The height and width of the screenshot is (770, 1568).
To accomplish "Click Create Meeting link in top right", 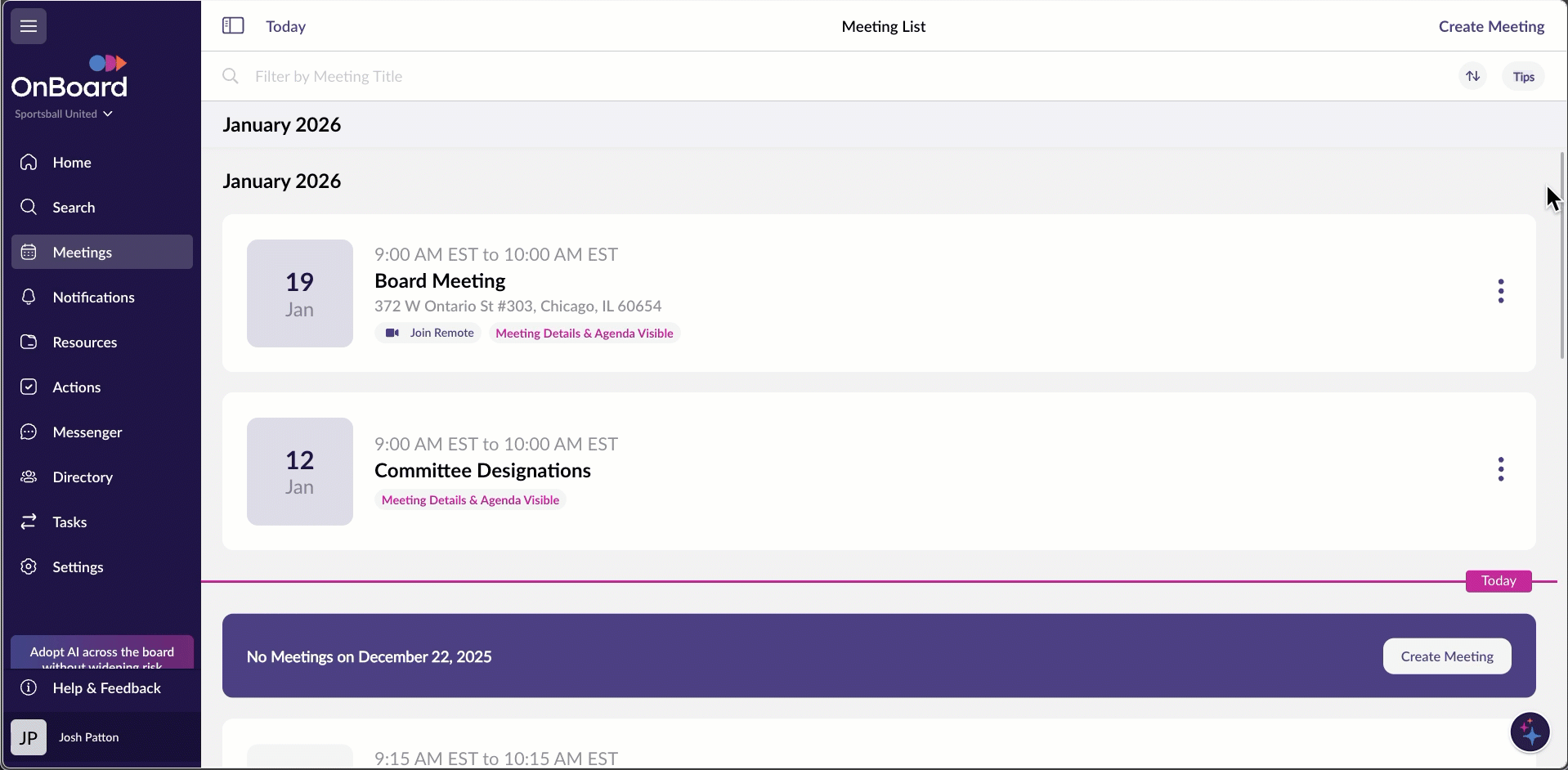I will (x=1491, y=26).
